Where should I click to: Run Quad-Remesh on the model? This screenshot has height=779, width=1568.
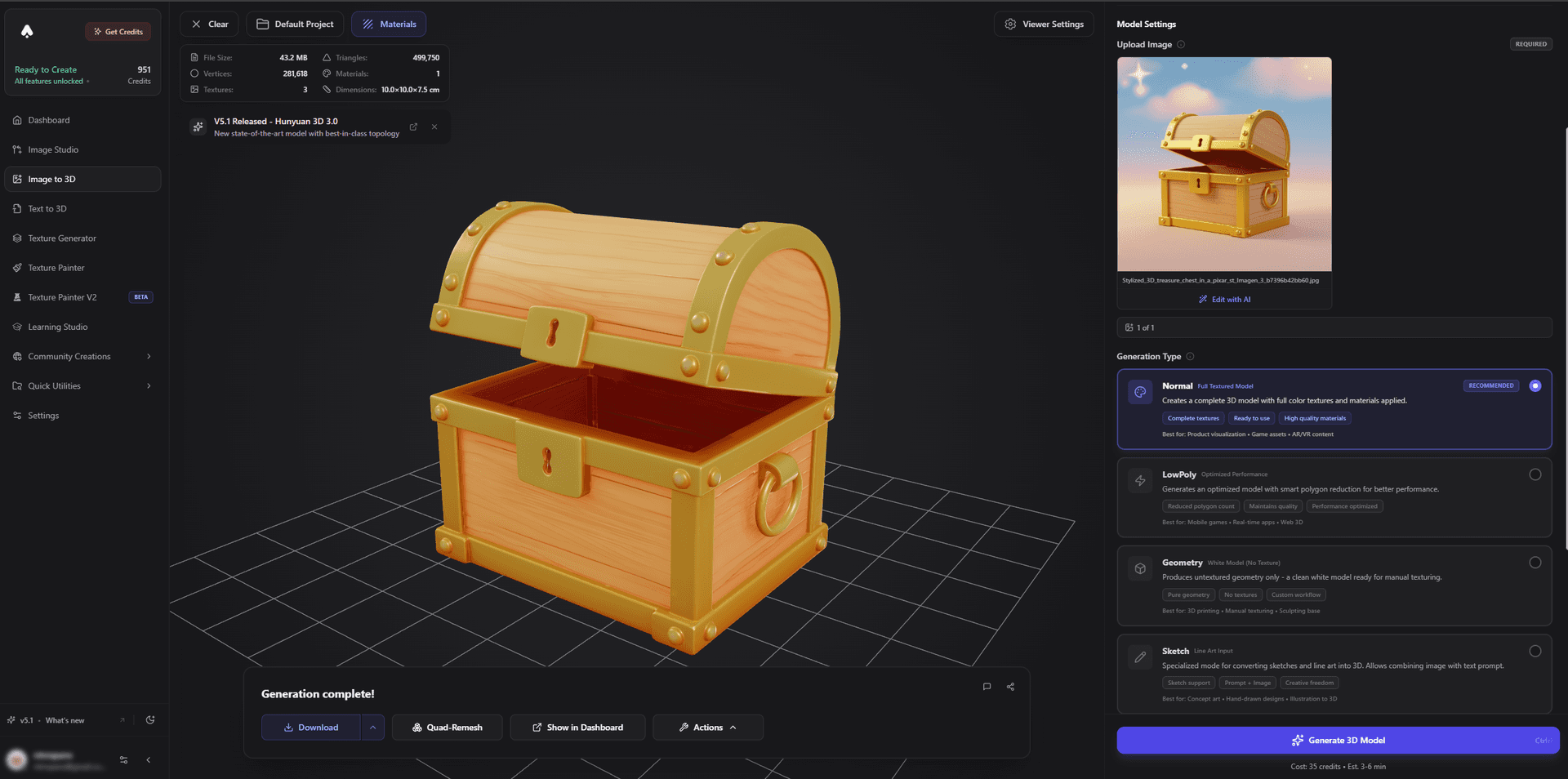click(x=447, y=727)
